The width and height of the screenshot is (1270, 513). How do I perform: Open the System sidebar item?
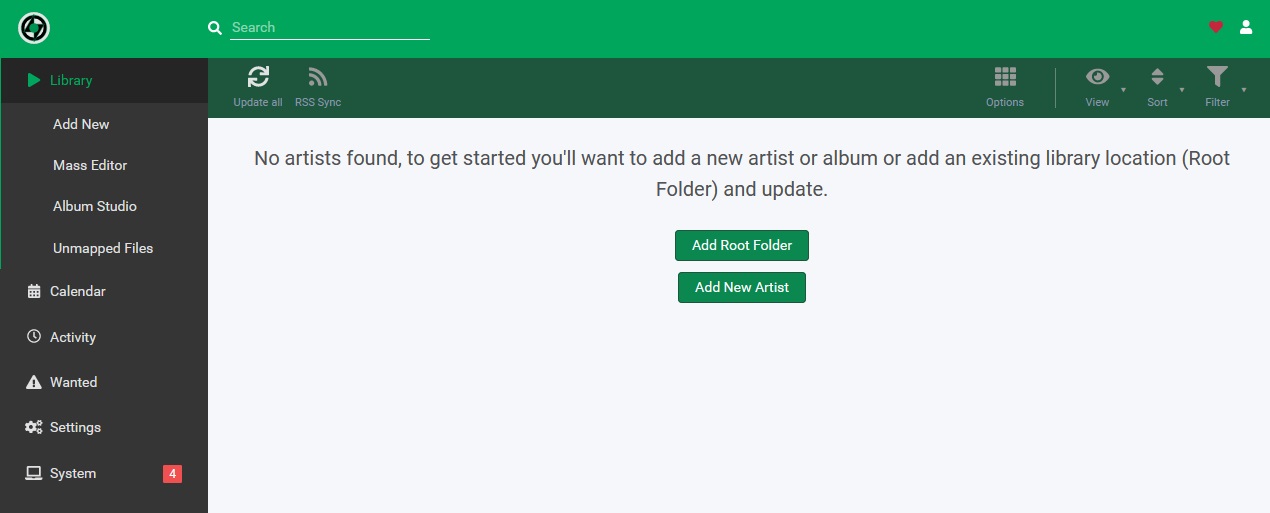[x=104, y=473]
